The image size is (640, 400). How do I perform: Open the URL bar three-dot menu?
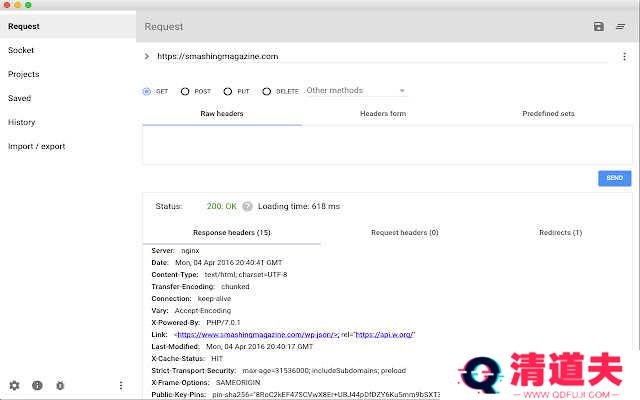(623, 57)
